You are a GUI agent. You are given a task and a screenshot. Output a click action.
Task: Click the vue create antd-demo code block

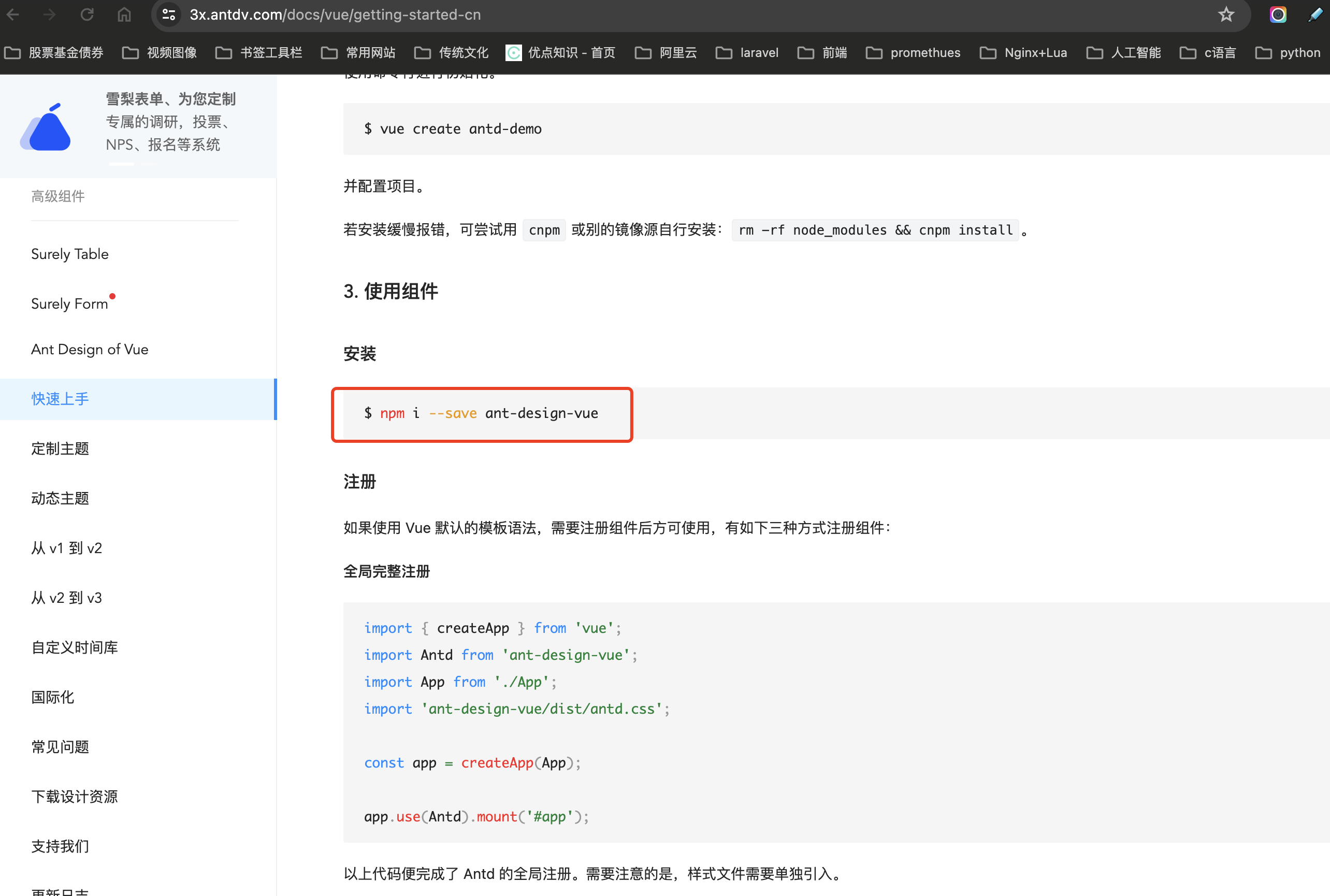pyautogui.click(x=836, y=128)
